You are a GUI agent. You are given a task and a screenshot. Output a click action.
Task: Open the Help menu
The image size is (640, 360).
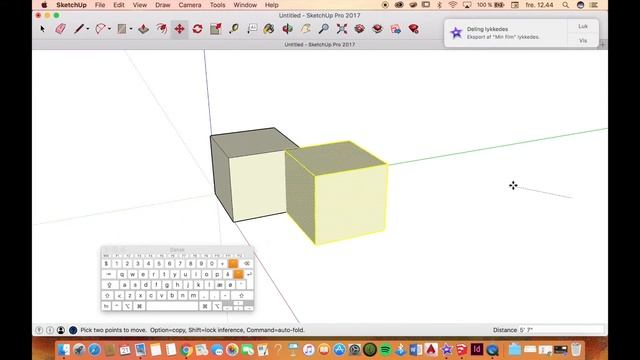click(271, 5)
